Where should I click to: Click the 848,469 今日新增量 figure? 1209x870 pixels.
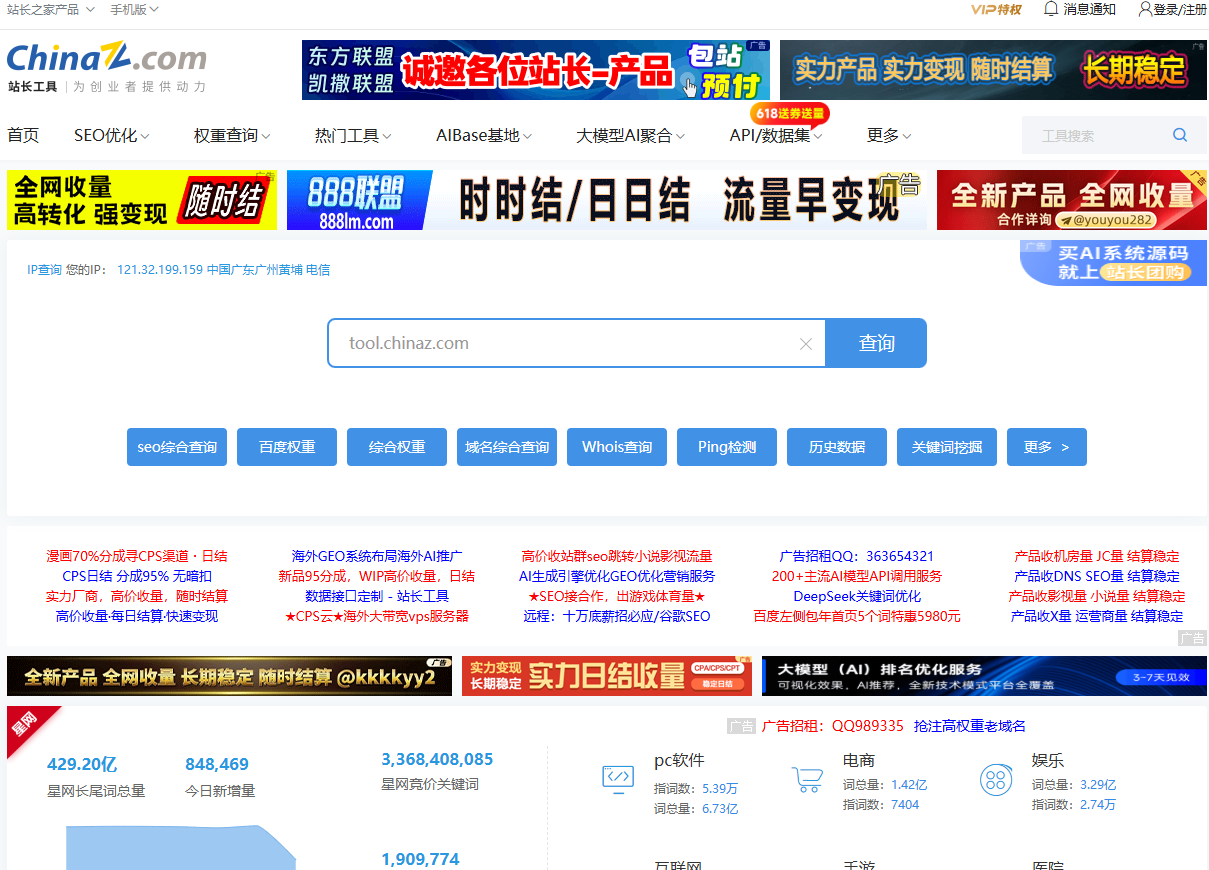click(217, 765)
